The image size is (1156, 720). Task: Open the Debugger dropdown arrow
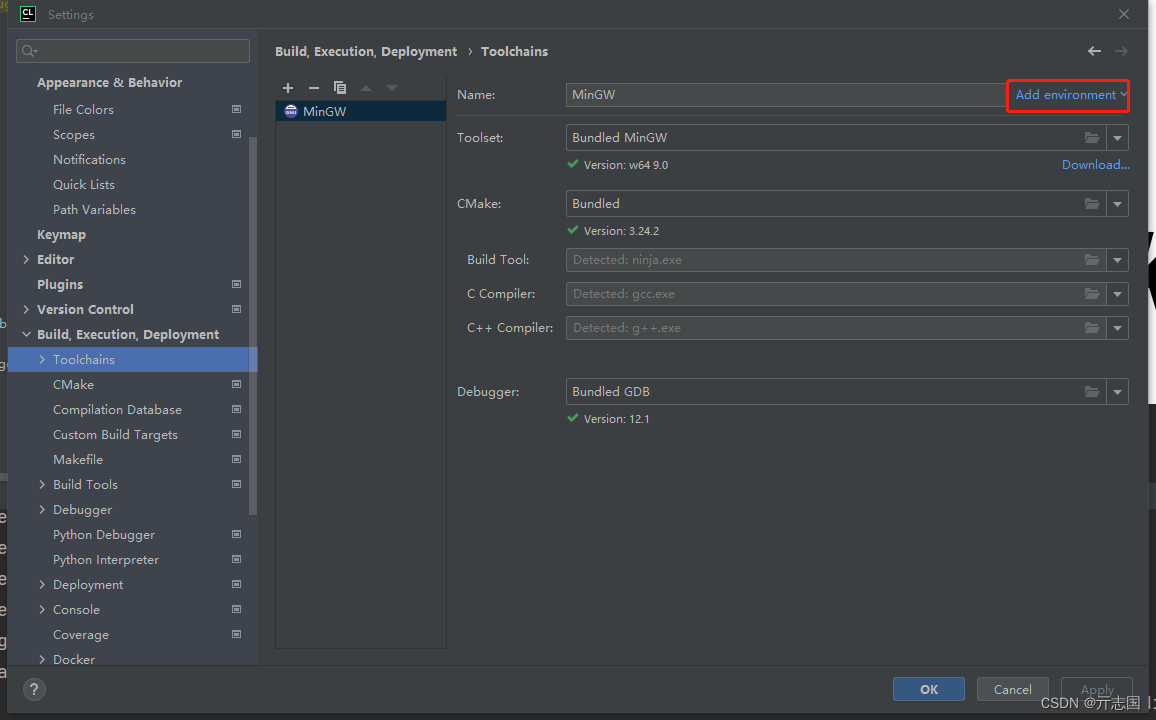[1118, 392]
